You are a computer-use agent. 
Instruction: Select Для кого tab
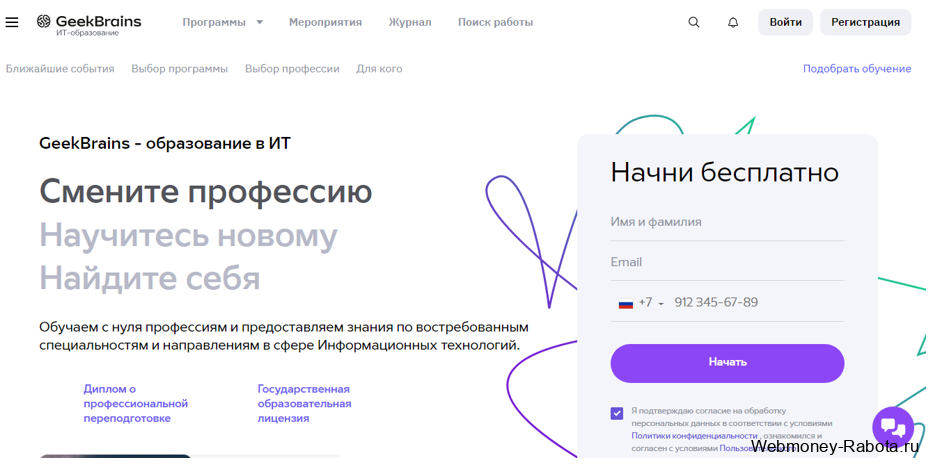379,69
